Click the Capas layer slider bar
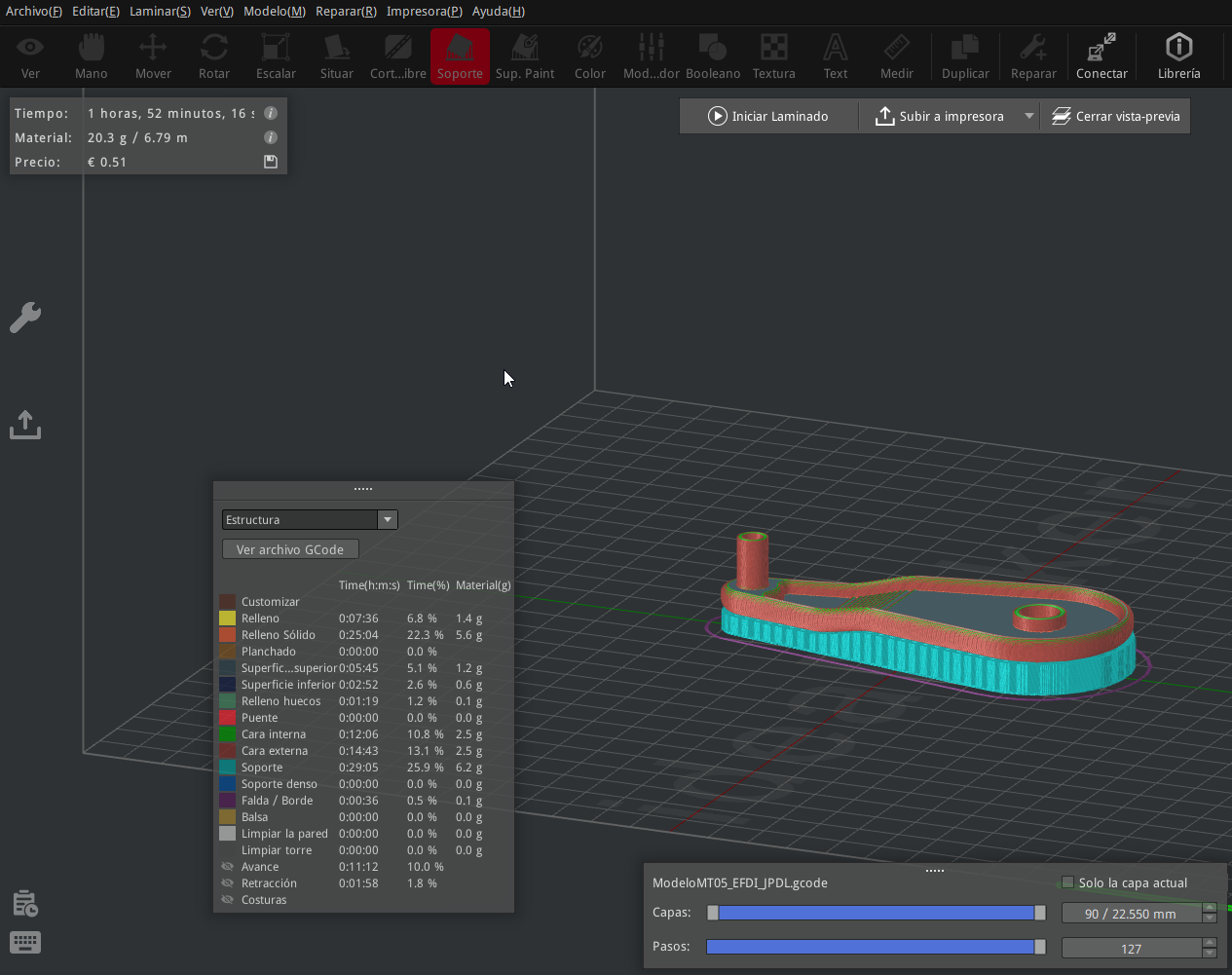Viewport: 1232px width, 975px height. click(x=876, y=913)
